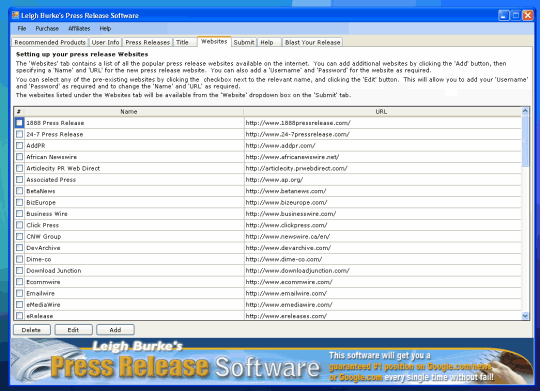Open Blast Your Release tab
Screen dimensions: 540x391
[x=312, y=42]
